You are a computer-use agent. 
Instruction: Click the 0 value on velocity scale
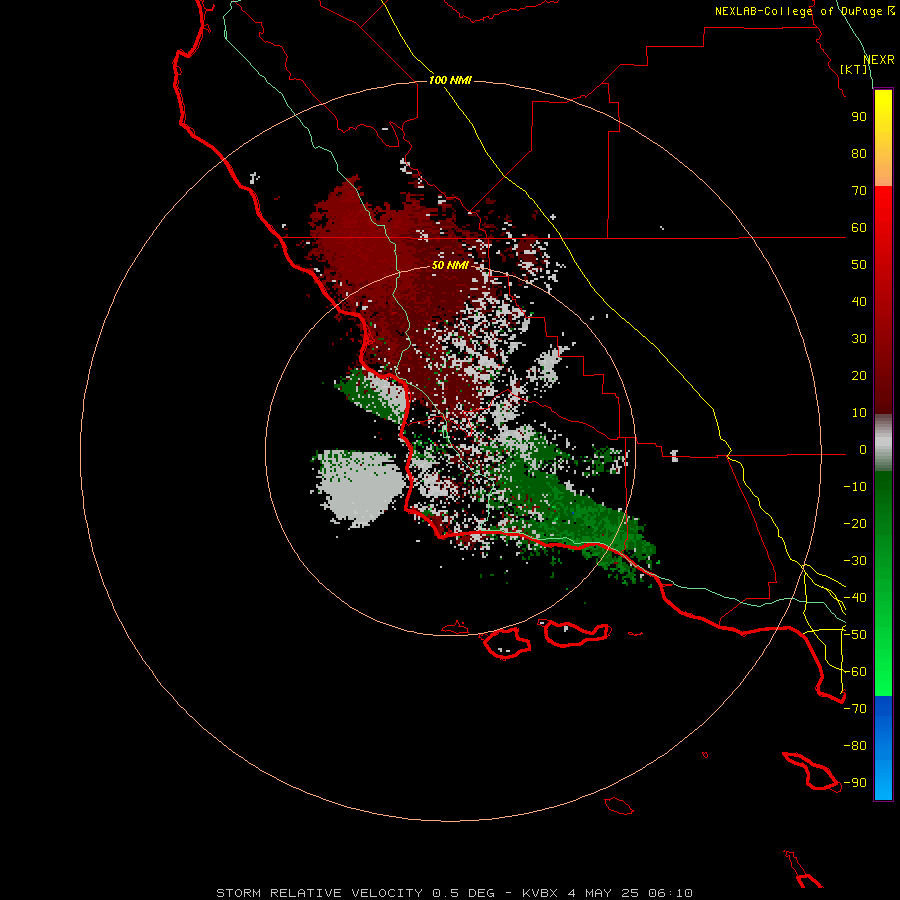[863, 449]
